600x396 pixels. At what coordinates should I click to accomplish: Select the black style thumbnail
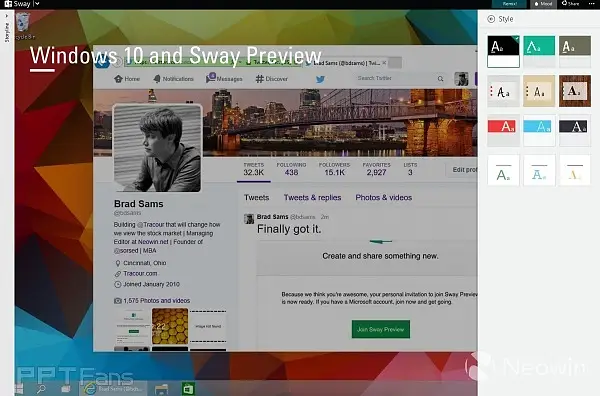pyautogui.click(x=503, y=51)
